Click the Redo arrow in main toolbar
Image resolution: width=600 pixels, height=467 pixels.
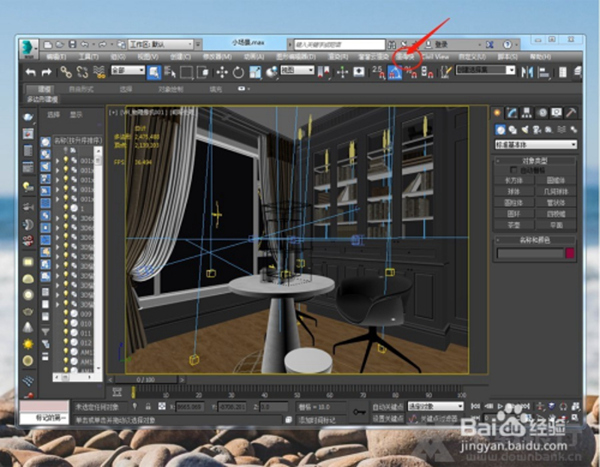[48, 72]
